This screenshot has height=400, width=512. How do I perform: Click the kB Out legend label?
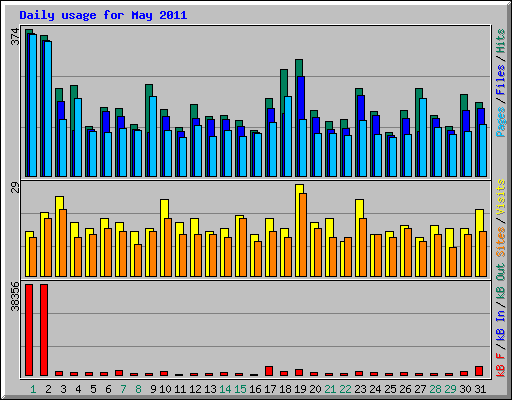pos(501,282)
